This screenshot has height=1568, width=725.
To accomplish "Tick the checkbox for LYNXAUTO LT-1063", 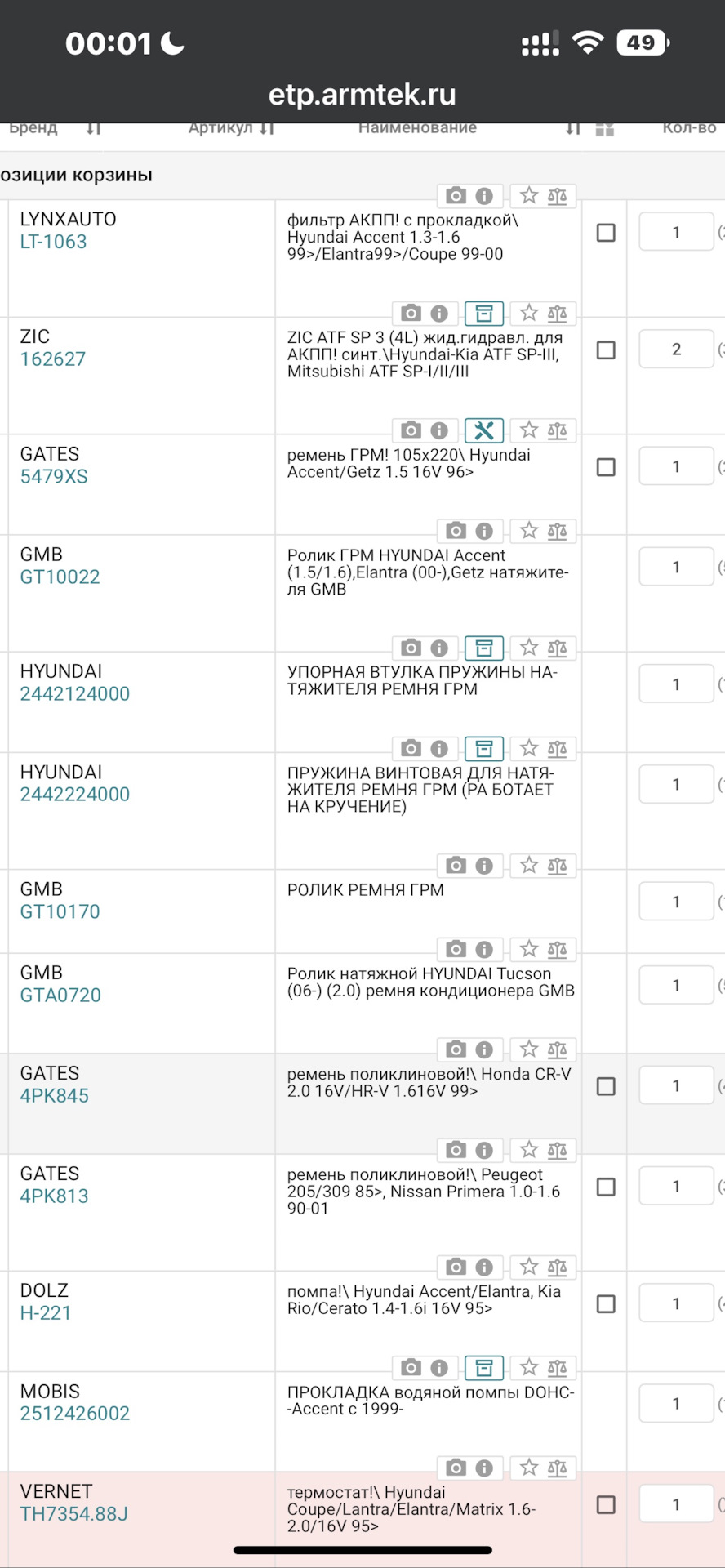I will coord(606,233).
